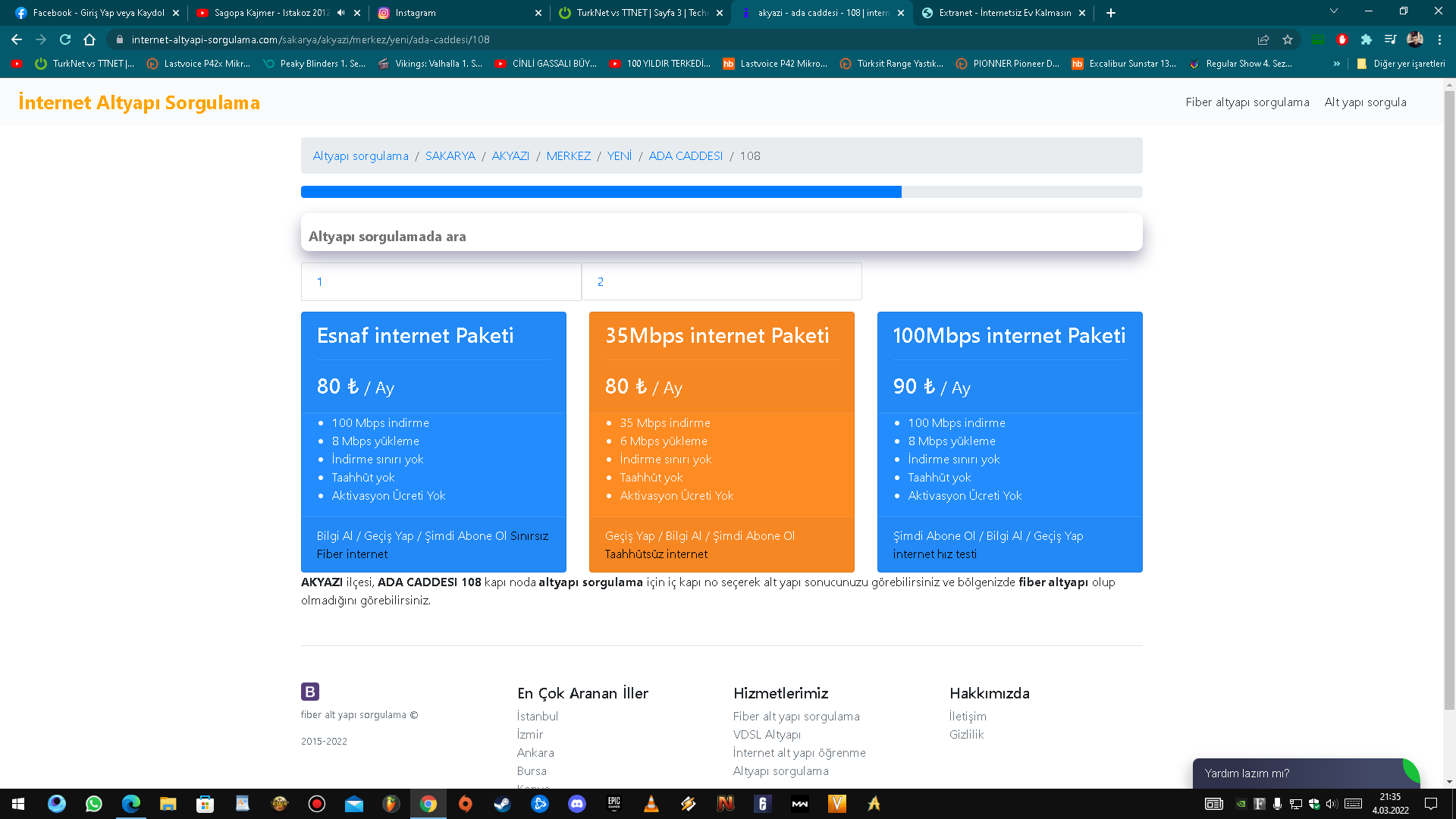Open the Chrome extensions puzzle icon
The image size is (1456, 819).
[1366, 39]
